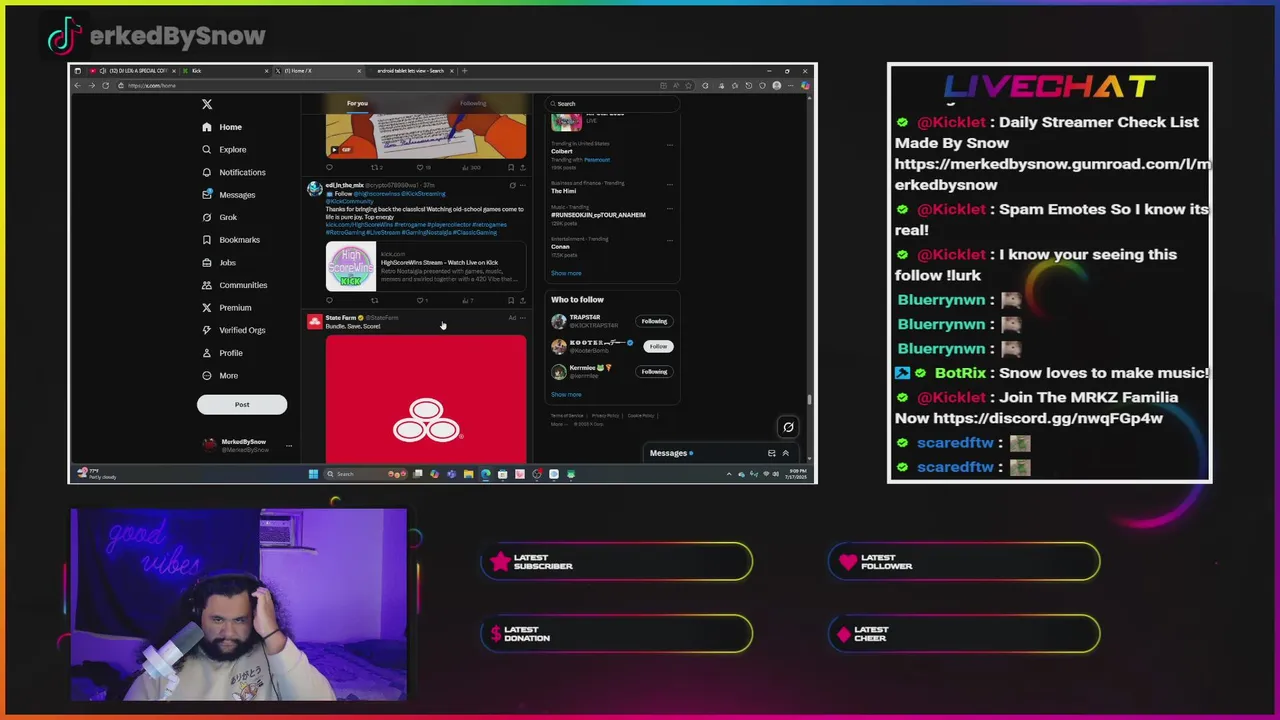Open edi_in_the_mix post's more options
This screenshot has width=1280, height=720.
[522, 185]
